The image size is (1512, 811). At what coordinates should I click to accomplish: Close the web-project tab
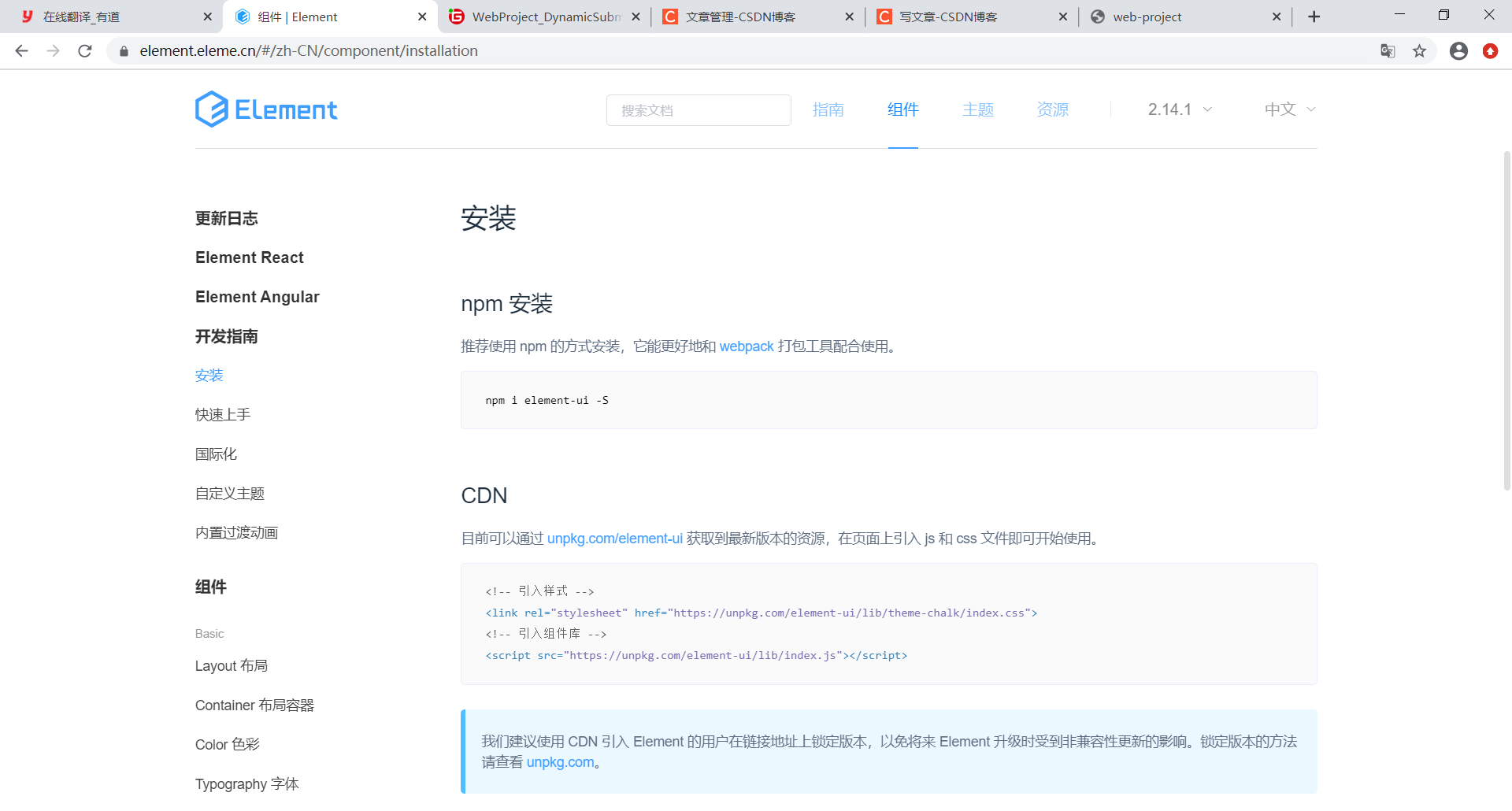click(x=1277, y=17)
